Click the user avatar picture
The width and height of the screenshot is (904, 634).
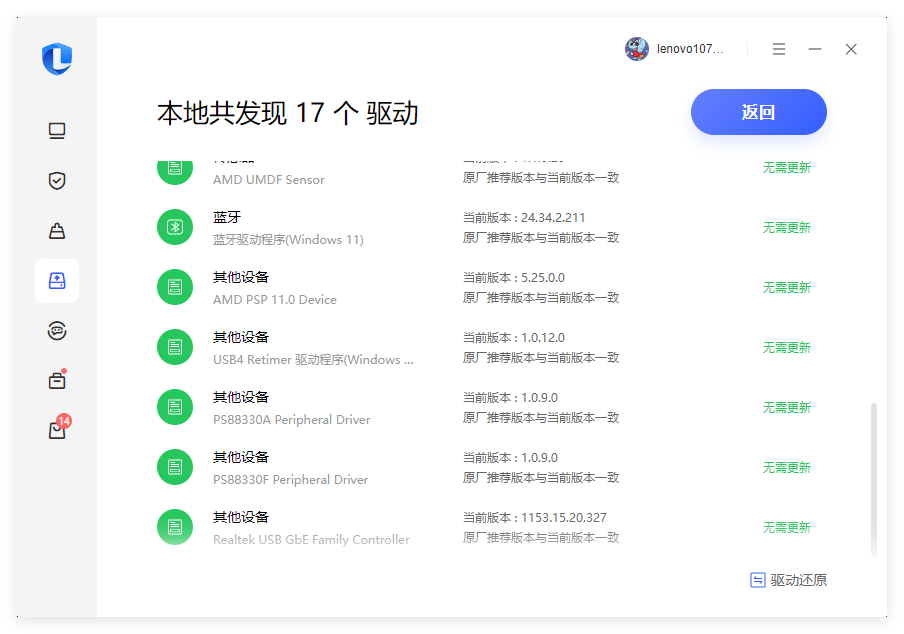click(x=637, y=49)
